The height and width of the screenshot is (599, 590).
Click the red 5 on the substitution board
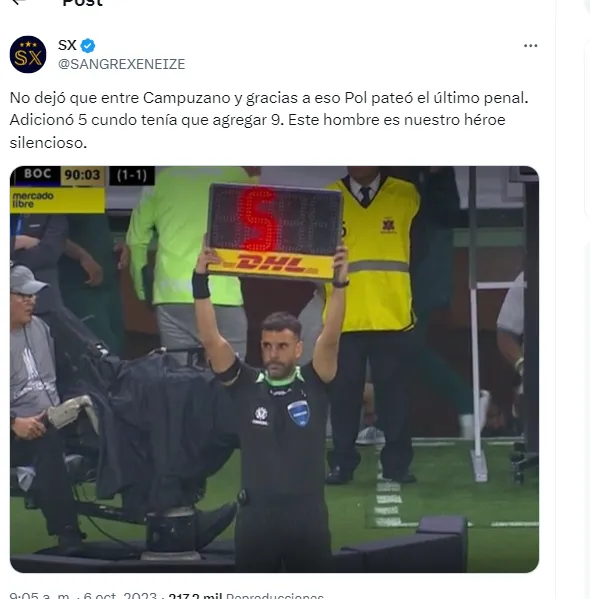tap(258, 219)
